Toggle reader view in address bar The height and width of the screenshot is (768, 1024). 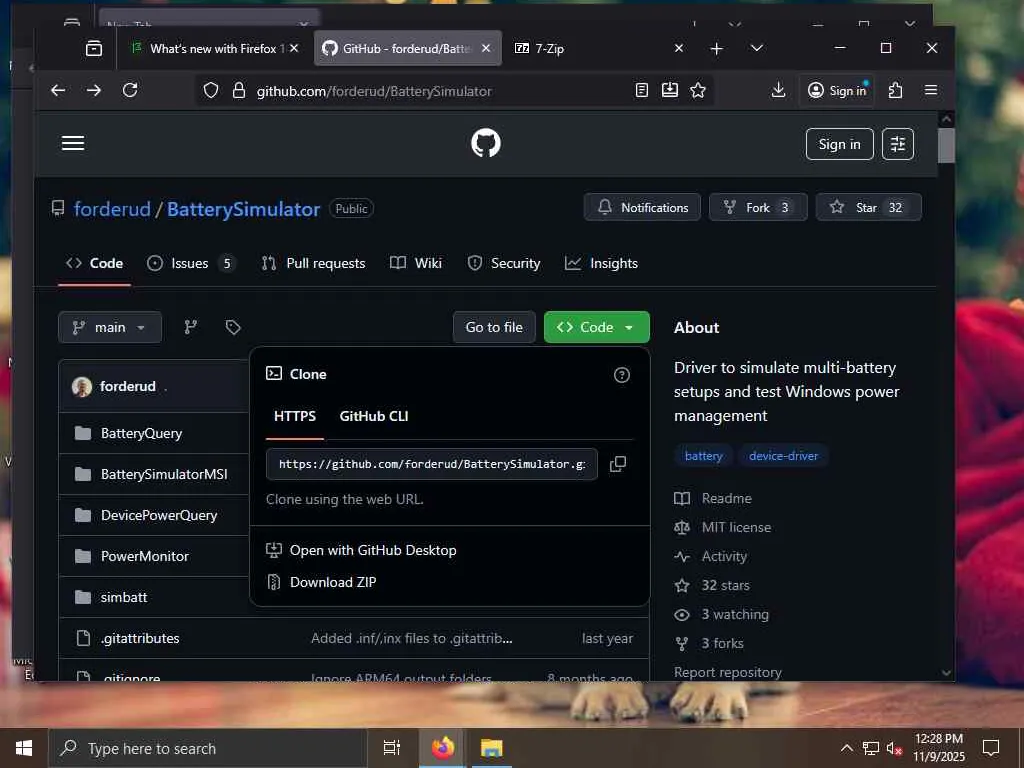coord(642,91)
